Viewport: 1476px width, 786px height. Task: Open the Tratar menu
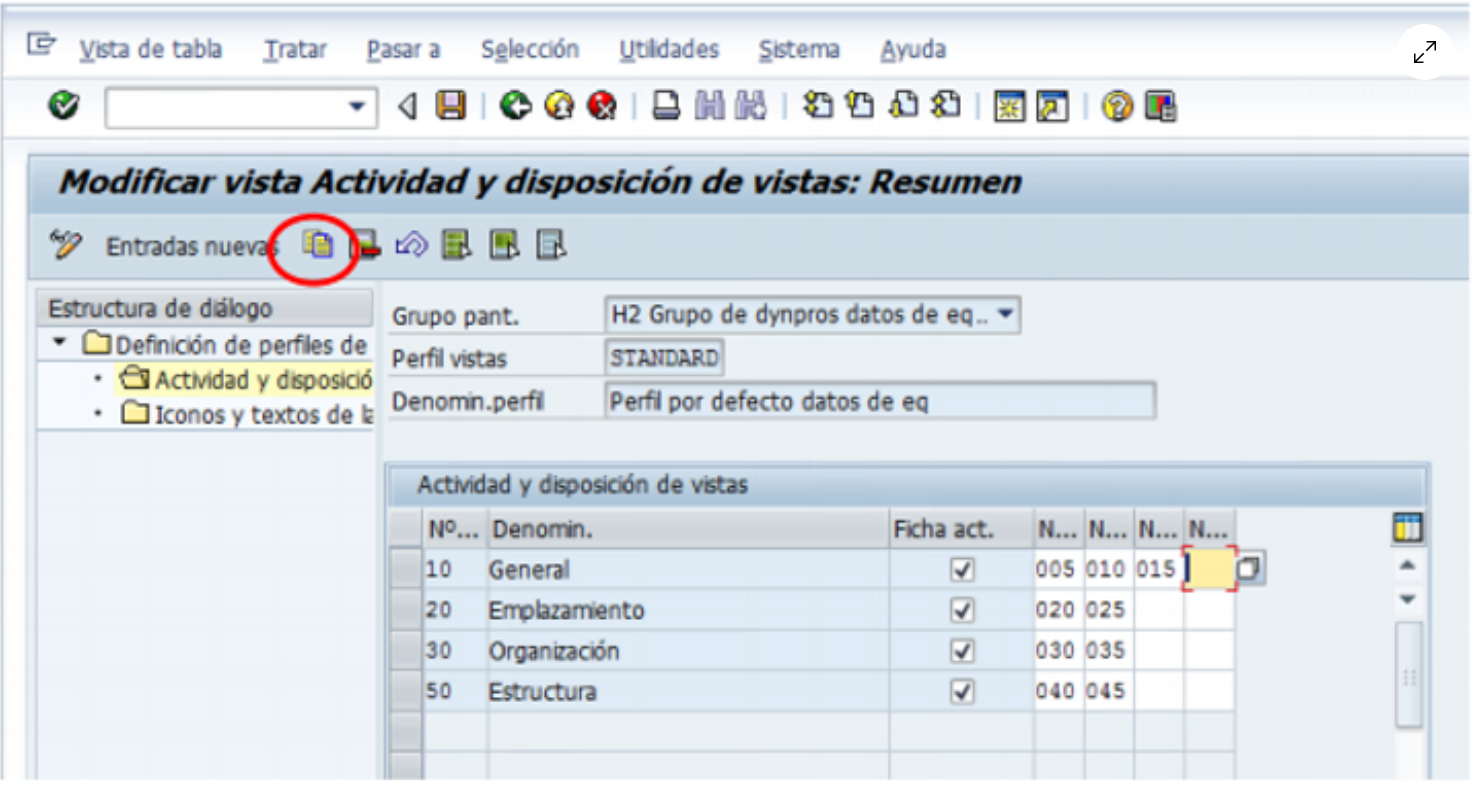[x=295, y=49]
